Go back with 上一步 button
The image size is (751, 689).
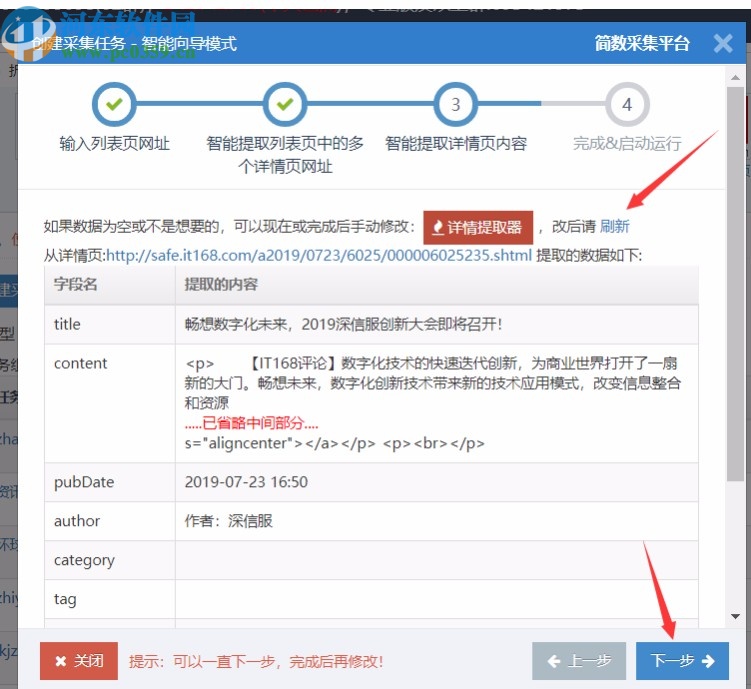click(579, 661)
